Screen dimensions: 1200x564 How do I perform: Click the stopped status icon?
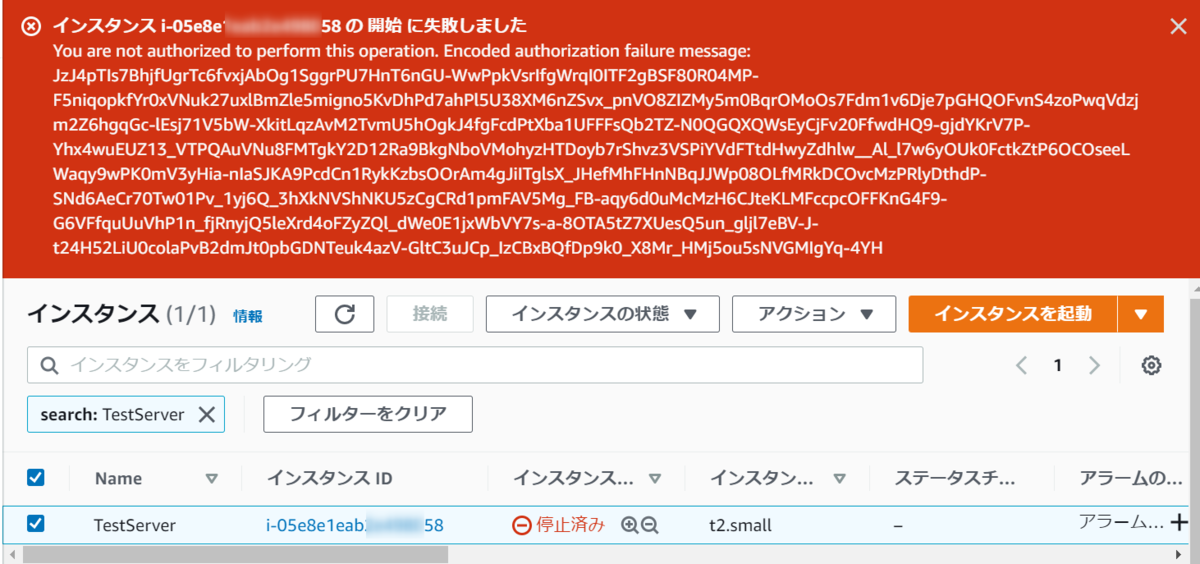coord(522,525)
